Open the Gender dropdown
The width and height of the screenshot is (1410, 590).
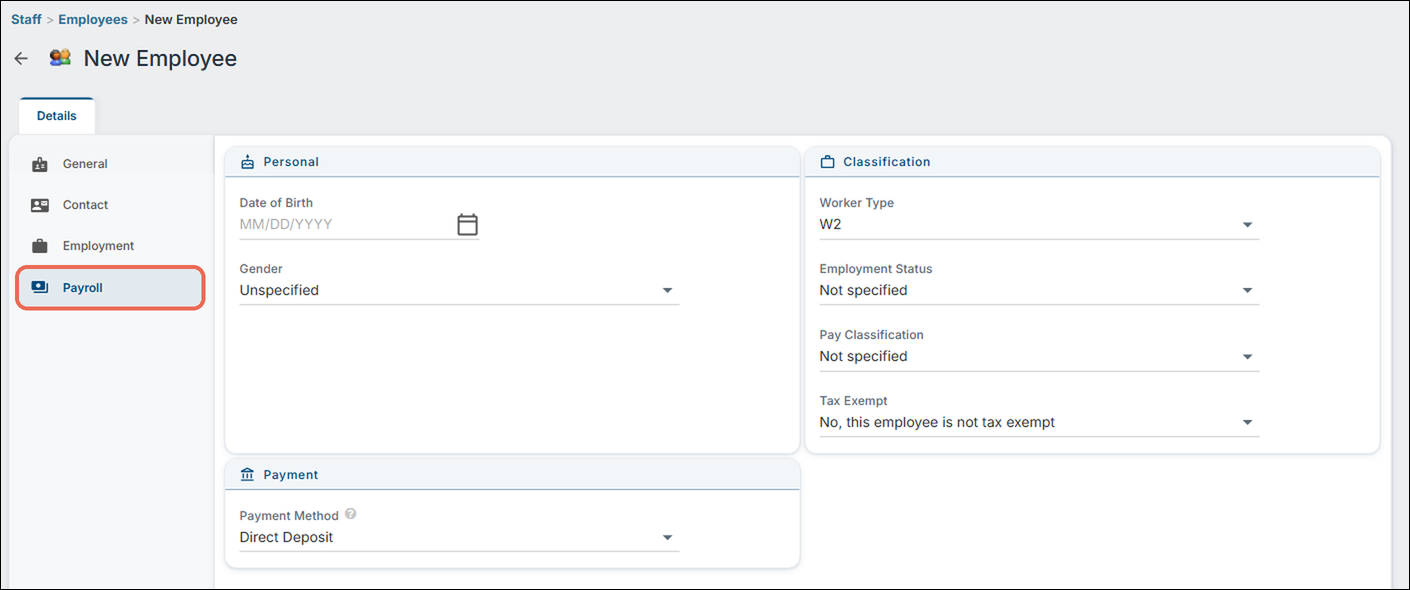[x=459, y=290]
